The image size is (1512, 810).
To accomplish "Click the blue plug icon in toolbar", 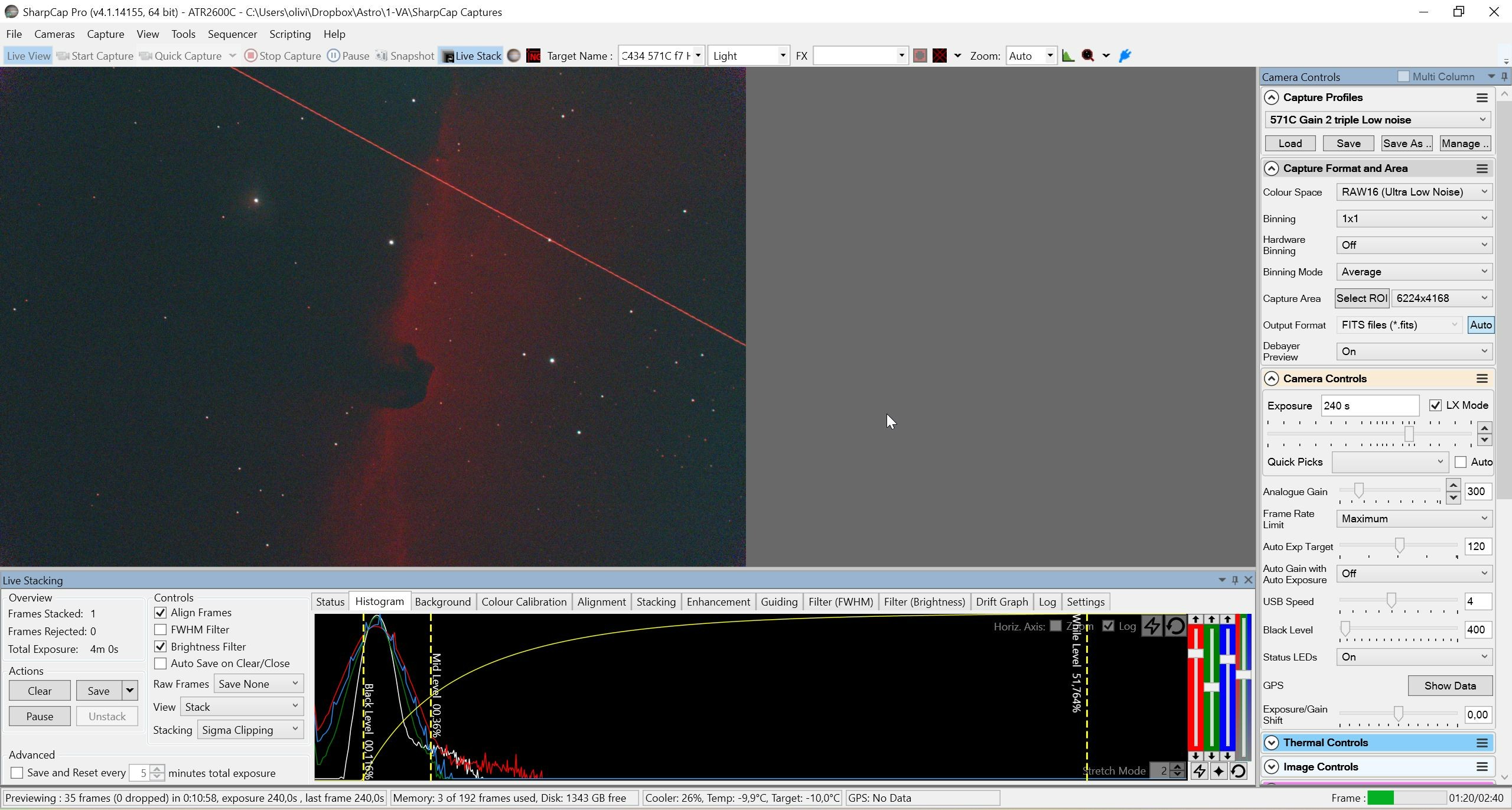I will 1125,56.
